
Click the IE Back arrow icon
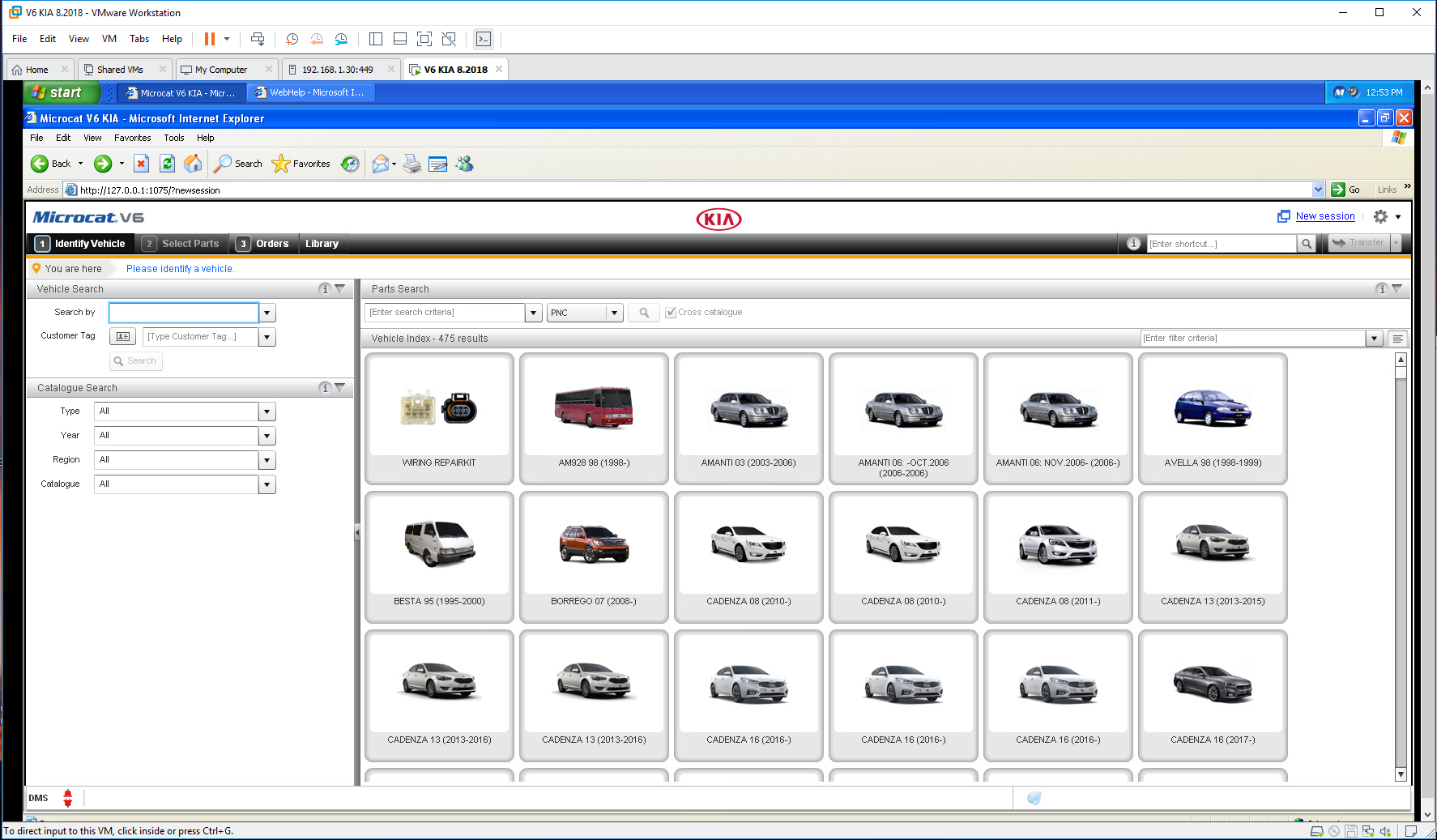(39, 164)
